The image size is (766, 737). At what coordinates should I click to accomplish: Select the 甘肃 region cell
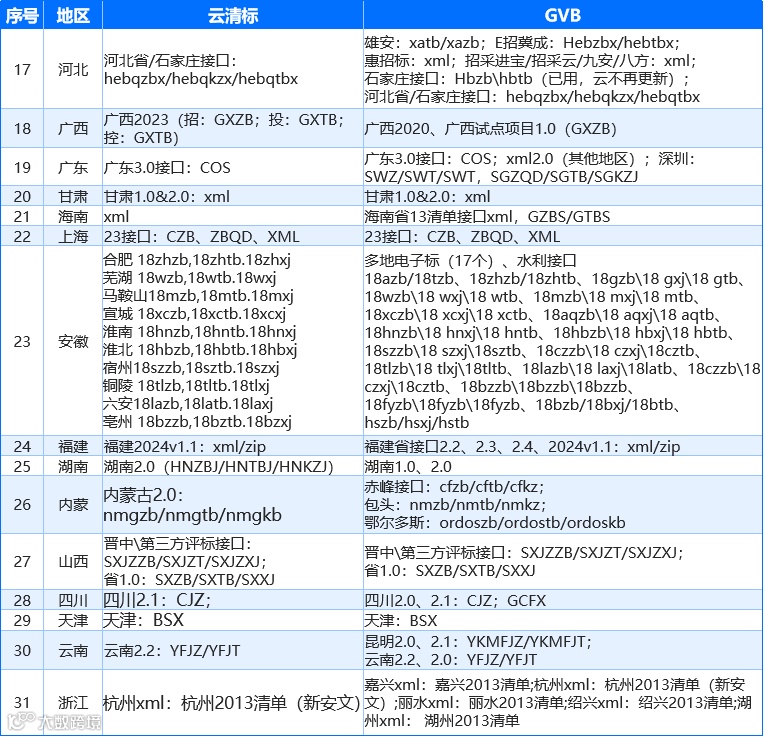coord(73,196)
